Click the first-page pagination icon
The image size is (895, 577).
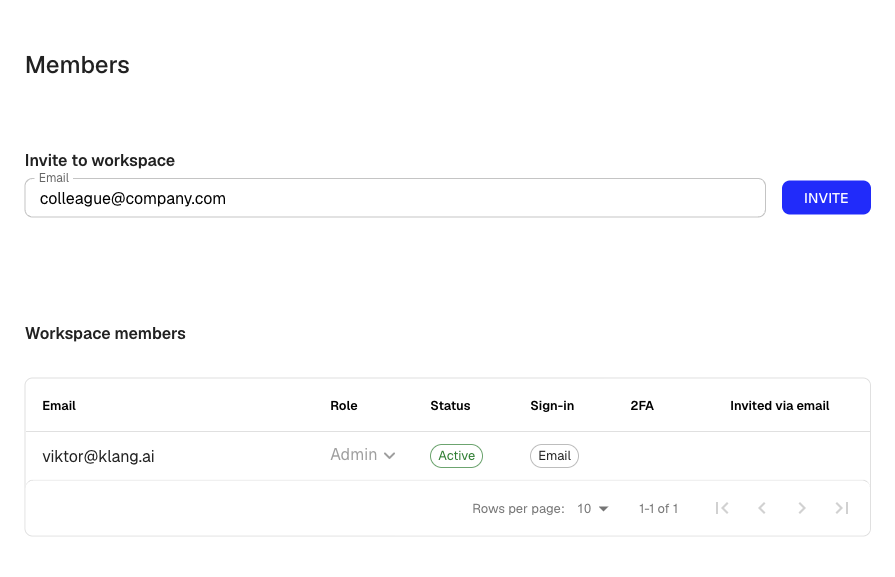coord(722,508)
